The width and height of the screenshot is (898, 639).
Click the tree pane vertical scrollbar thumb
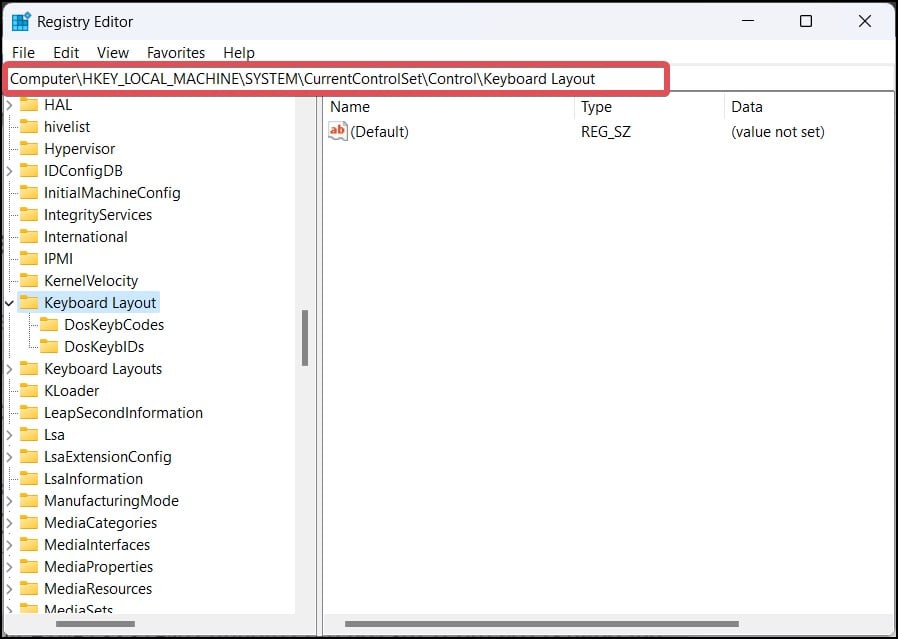point(305,338)
